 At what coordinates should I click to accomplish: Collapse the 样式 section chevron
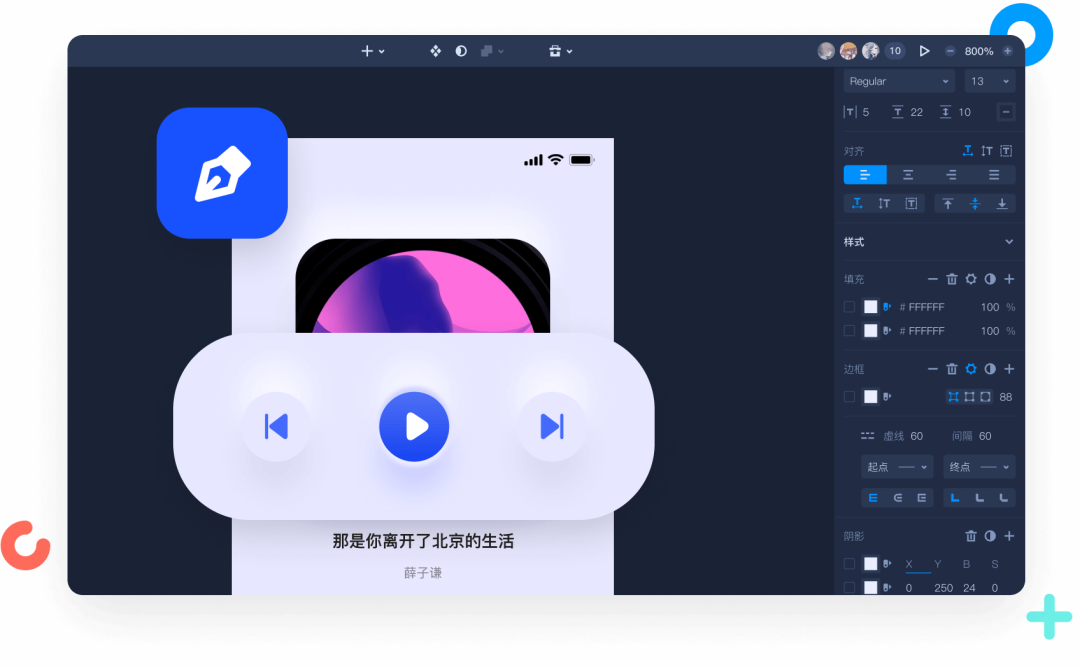click(x=1009, y=242)
